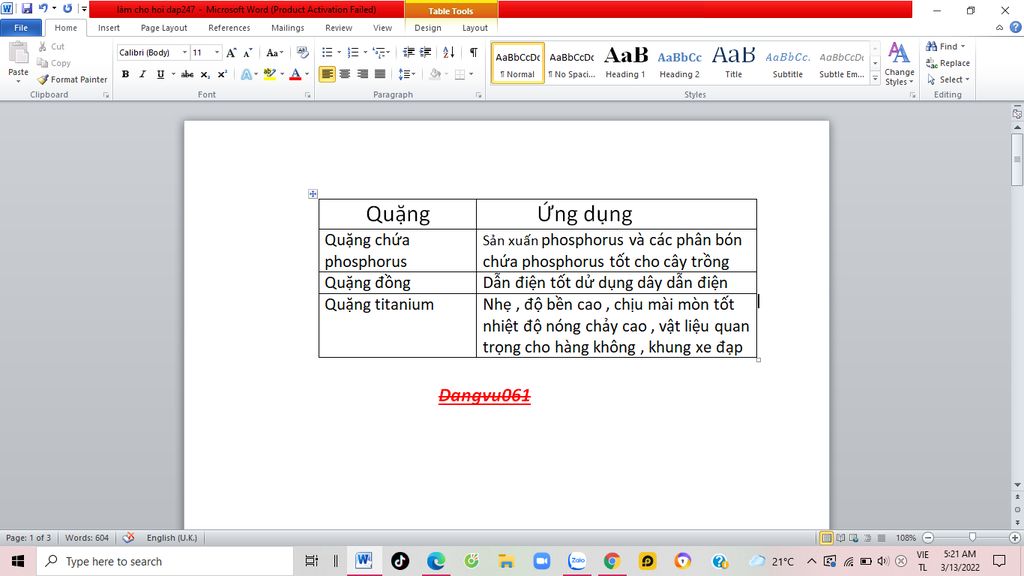Screen dimensions: 1024x576
Task: Open the Line Spacing dropdown
Action: click(x=407, y=74)
